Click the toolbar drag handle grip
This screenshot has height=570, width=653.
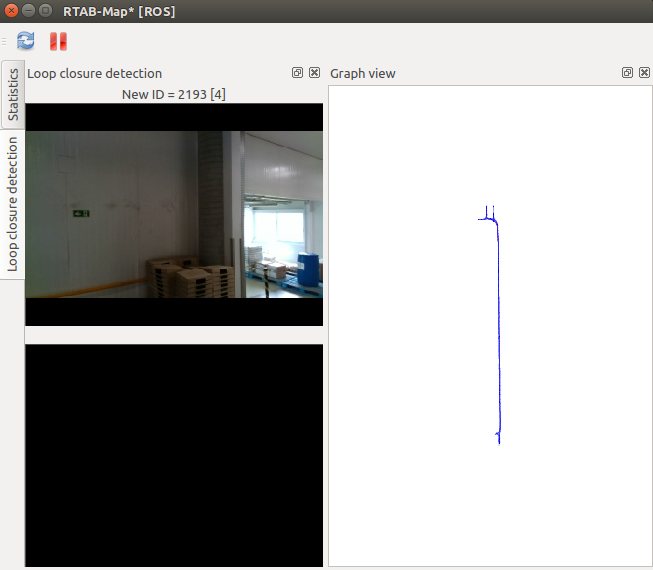[x=5, y=41]
